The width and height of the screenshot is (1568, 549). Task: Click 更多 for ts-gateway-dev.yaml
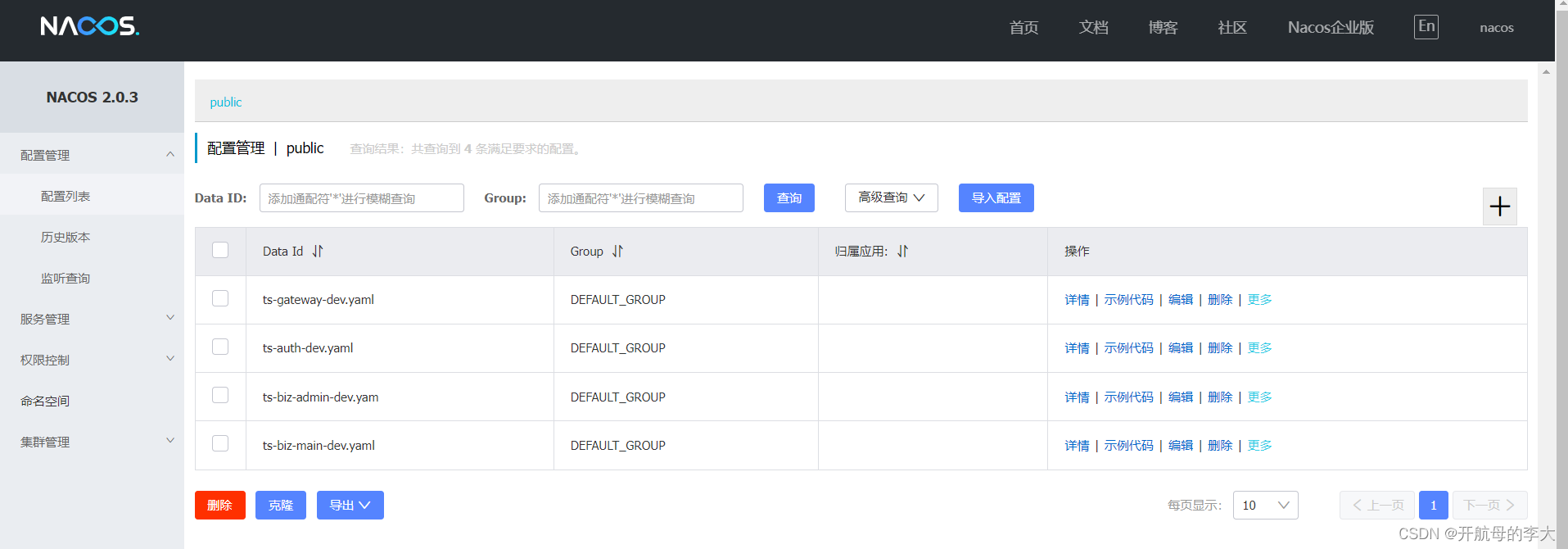(1259, 300)
